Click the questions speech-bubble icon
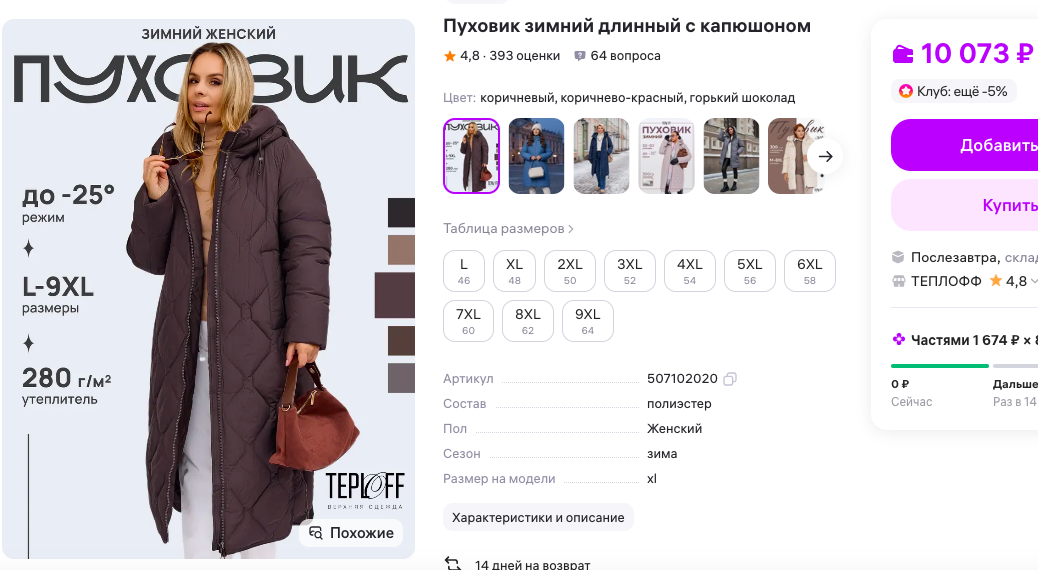Image resolution: width=1038 pixels, height=570 pixels. (580, 56)
